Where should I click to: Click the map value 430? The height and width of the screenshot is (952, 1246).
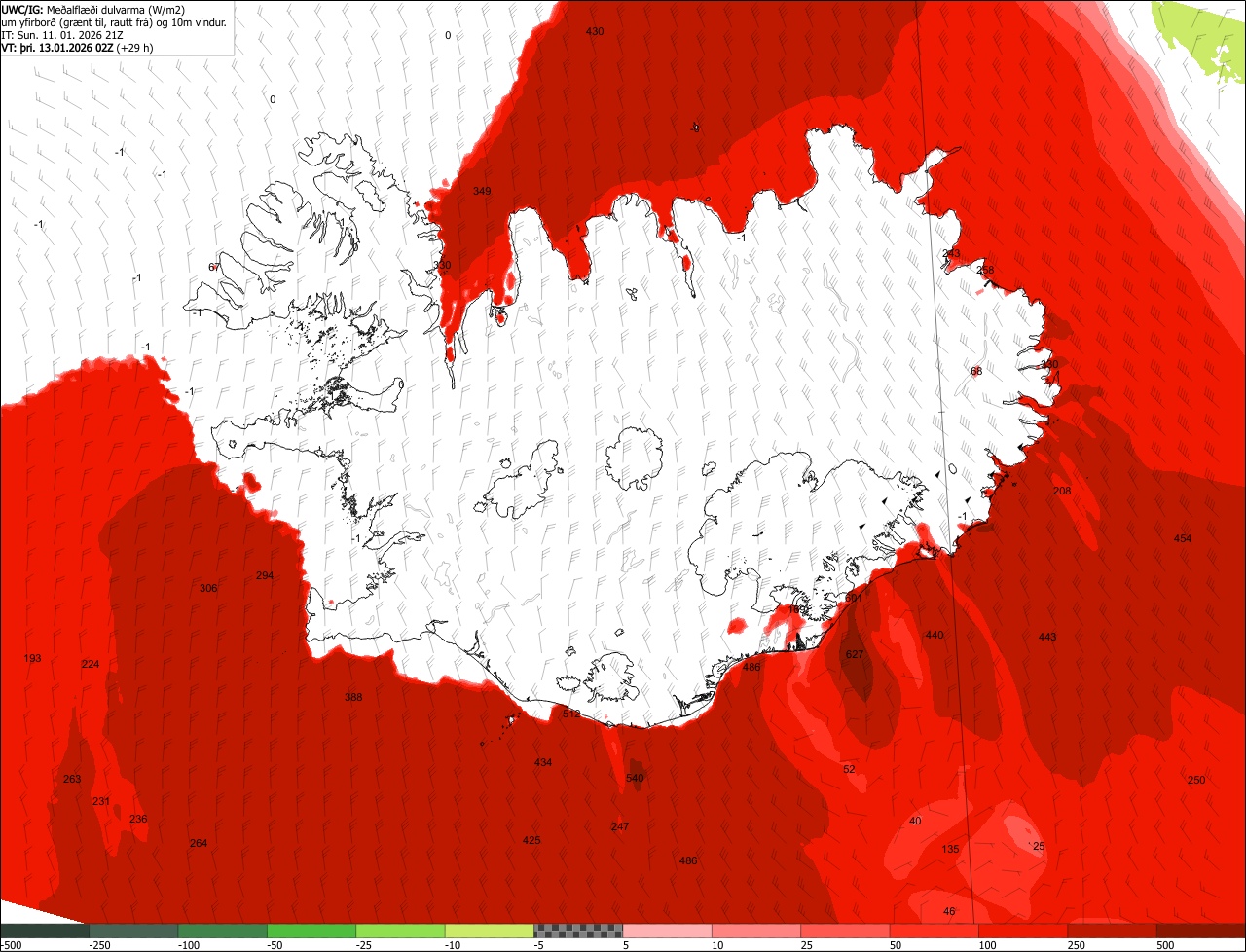coord(595,32)
